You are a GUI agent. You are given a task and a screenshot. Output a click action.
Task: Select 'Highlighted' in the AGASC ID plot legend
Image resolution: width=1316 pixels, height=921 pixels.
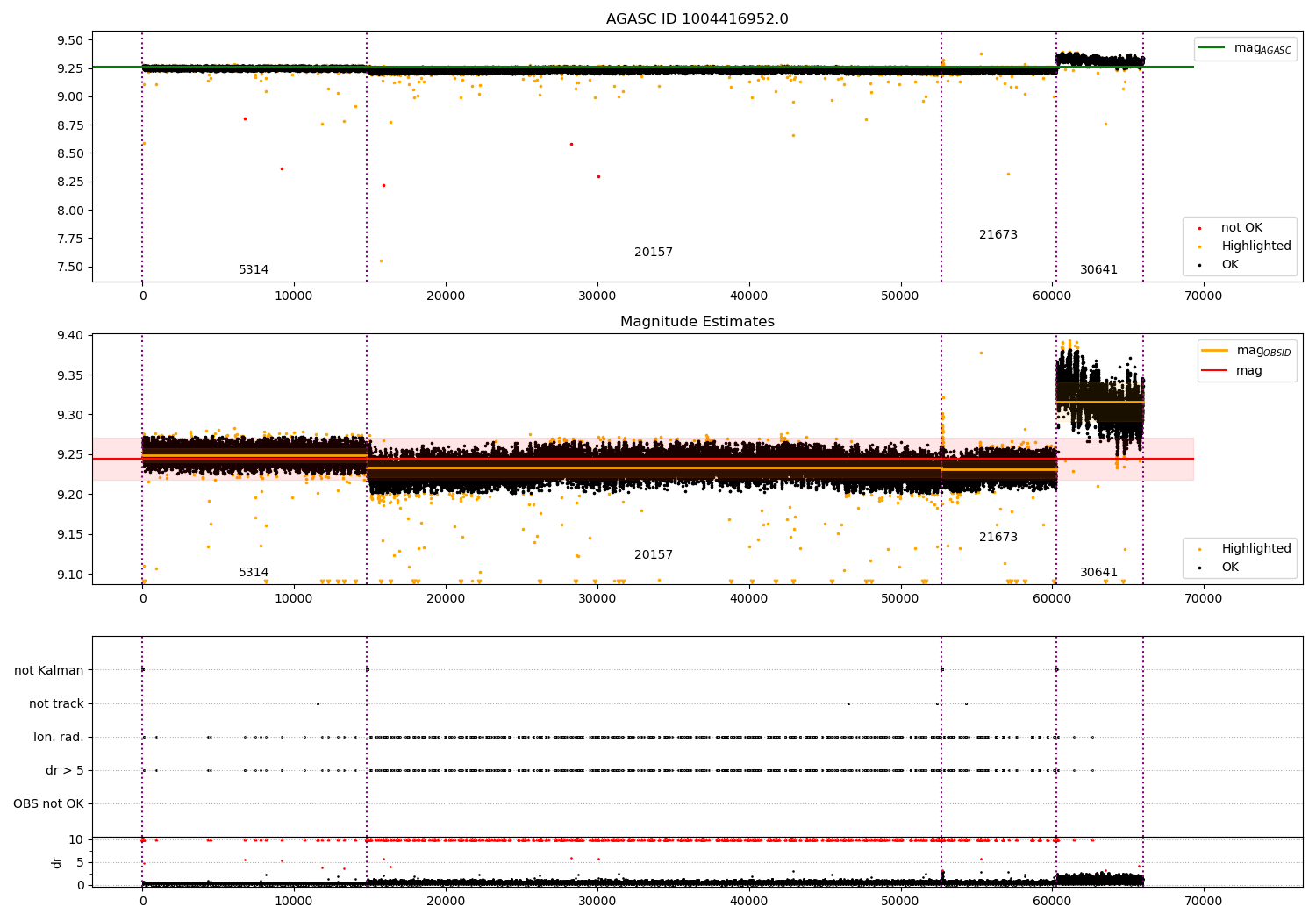click(1256, 246)
